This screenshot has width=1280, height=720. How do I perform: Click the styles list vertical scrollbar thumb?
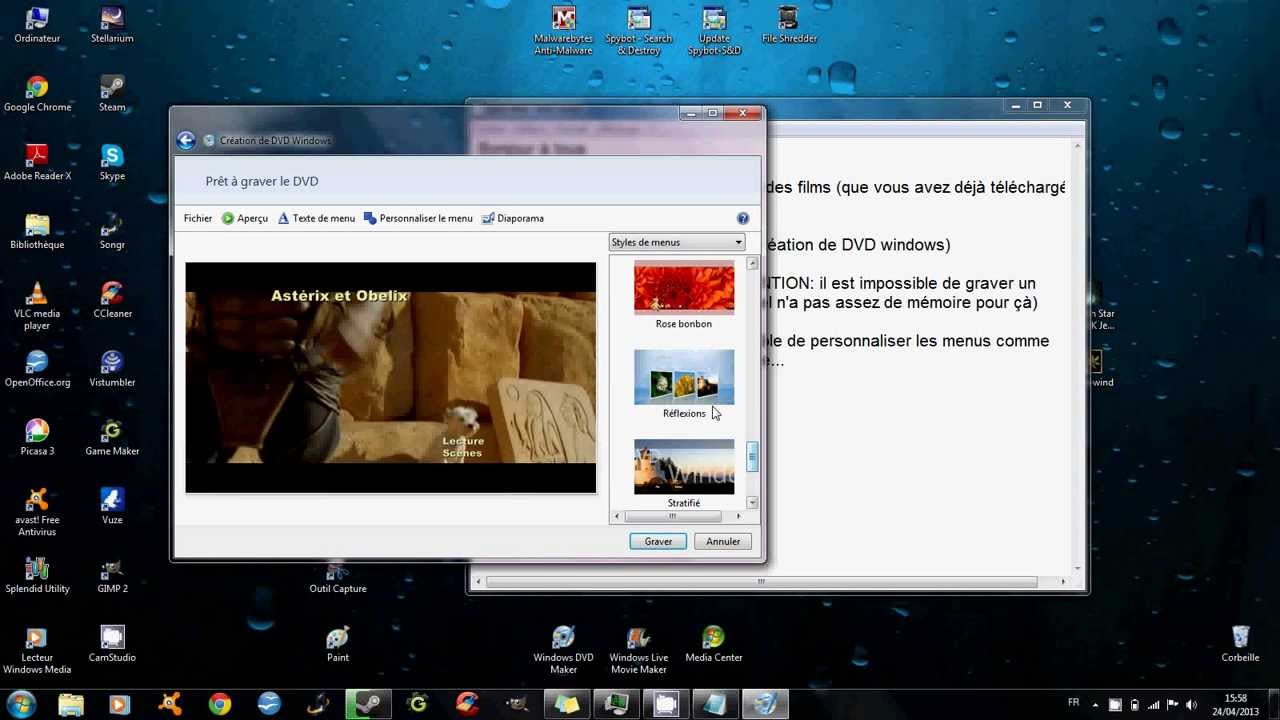coord(752,457)
